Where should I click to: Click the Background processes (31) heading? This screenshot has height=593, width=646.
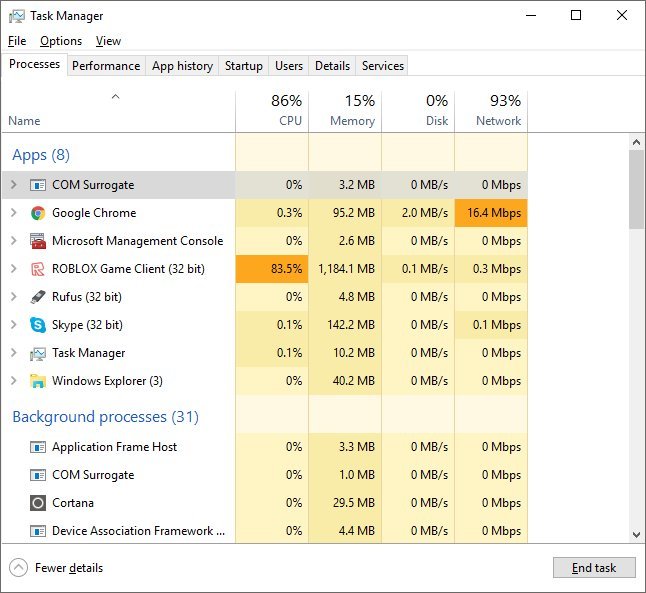[x=105, y=417]
